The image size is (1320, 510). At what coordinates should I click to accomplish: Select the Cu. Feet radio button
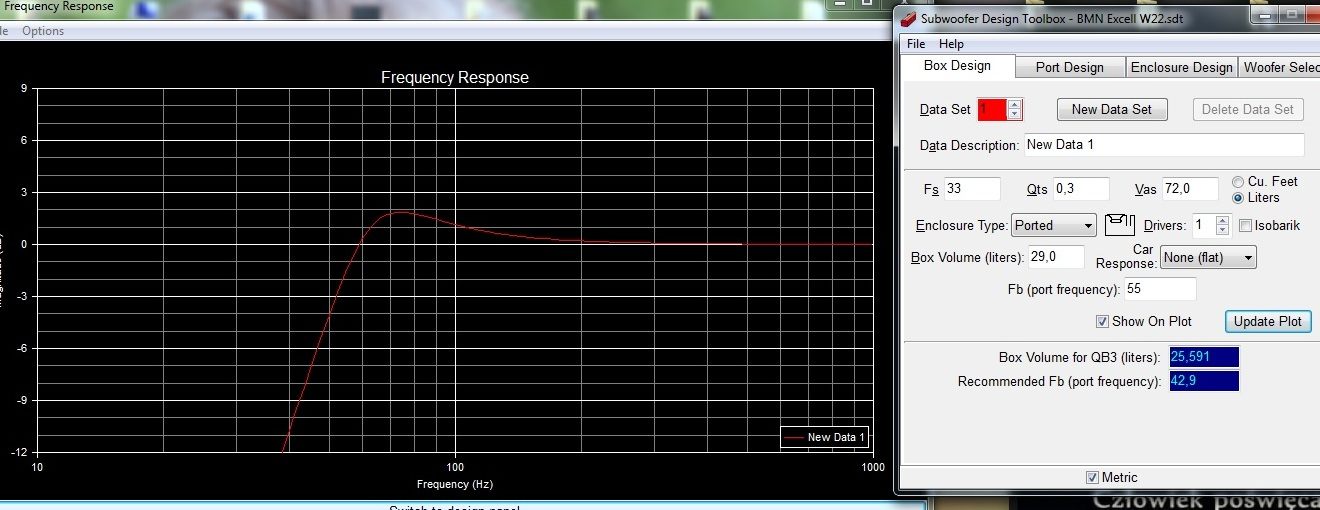(1238, 182)
